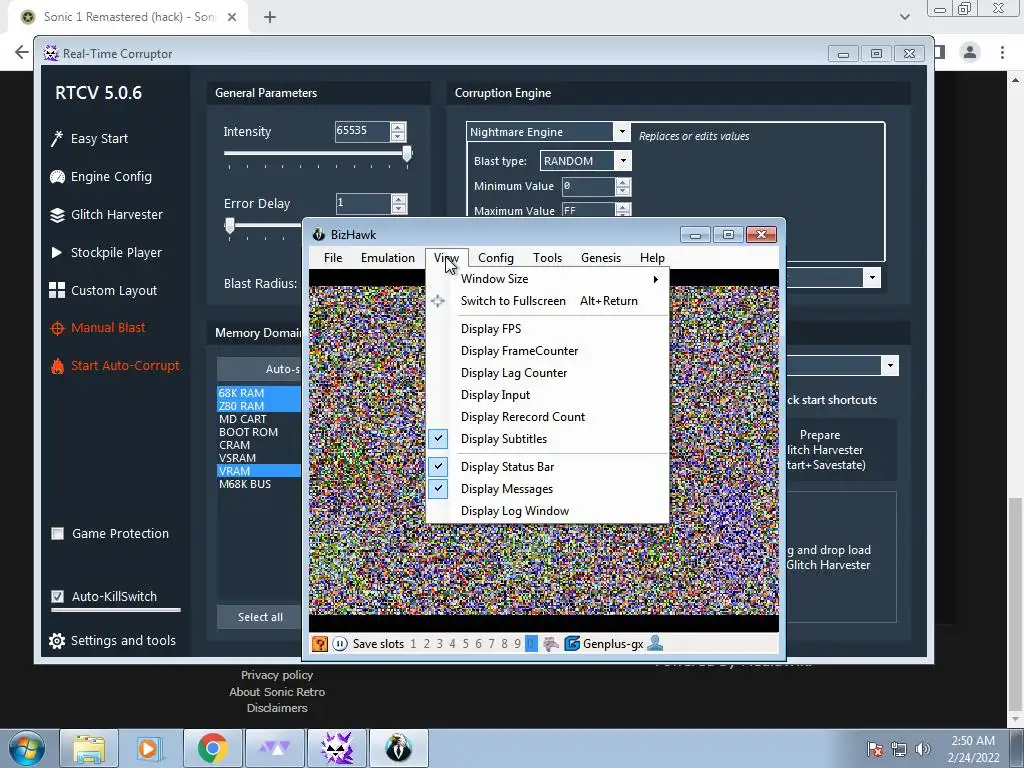Open the BizHawk Tools menu
Viewport: 1024px width, 768px height.
547,258
